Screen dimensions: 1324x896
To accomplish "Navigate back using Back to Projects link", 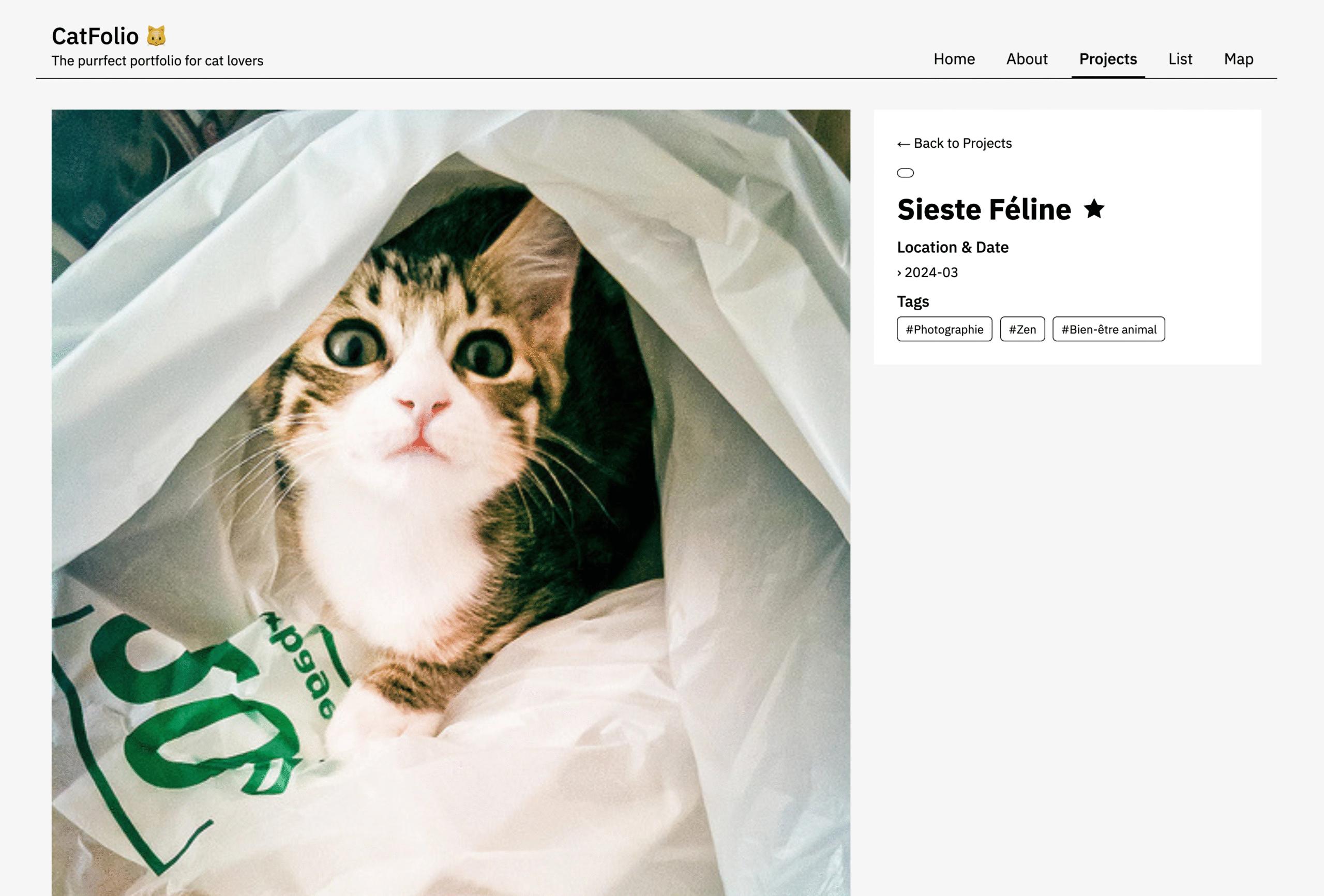I will click(954, 144).
